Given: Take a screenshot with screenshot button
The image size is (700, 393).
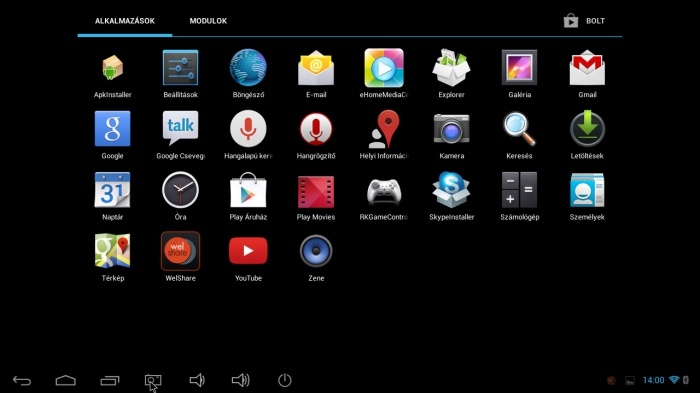Looking at the screenshot, I should [153, 380].
